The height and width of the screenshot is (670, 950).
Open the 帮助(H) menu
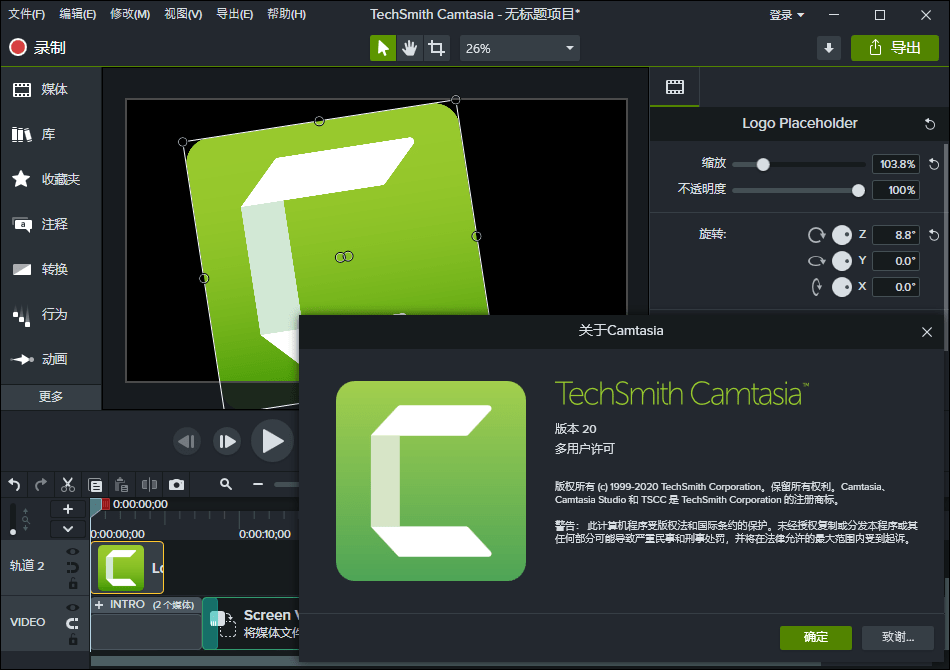point(287,14)
